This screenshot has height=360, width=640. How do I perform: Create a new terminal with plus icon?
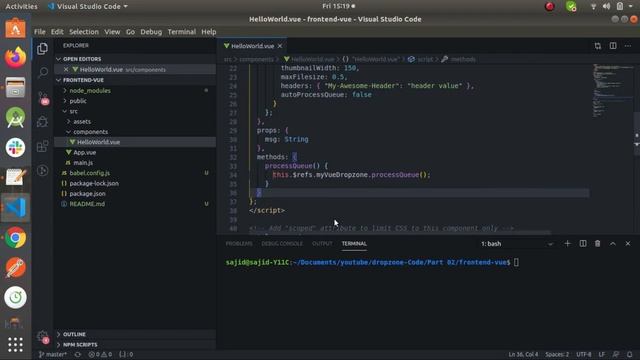tap(567, 244)
